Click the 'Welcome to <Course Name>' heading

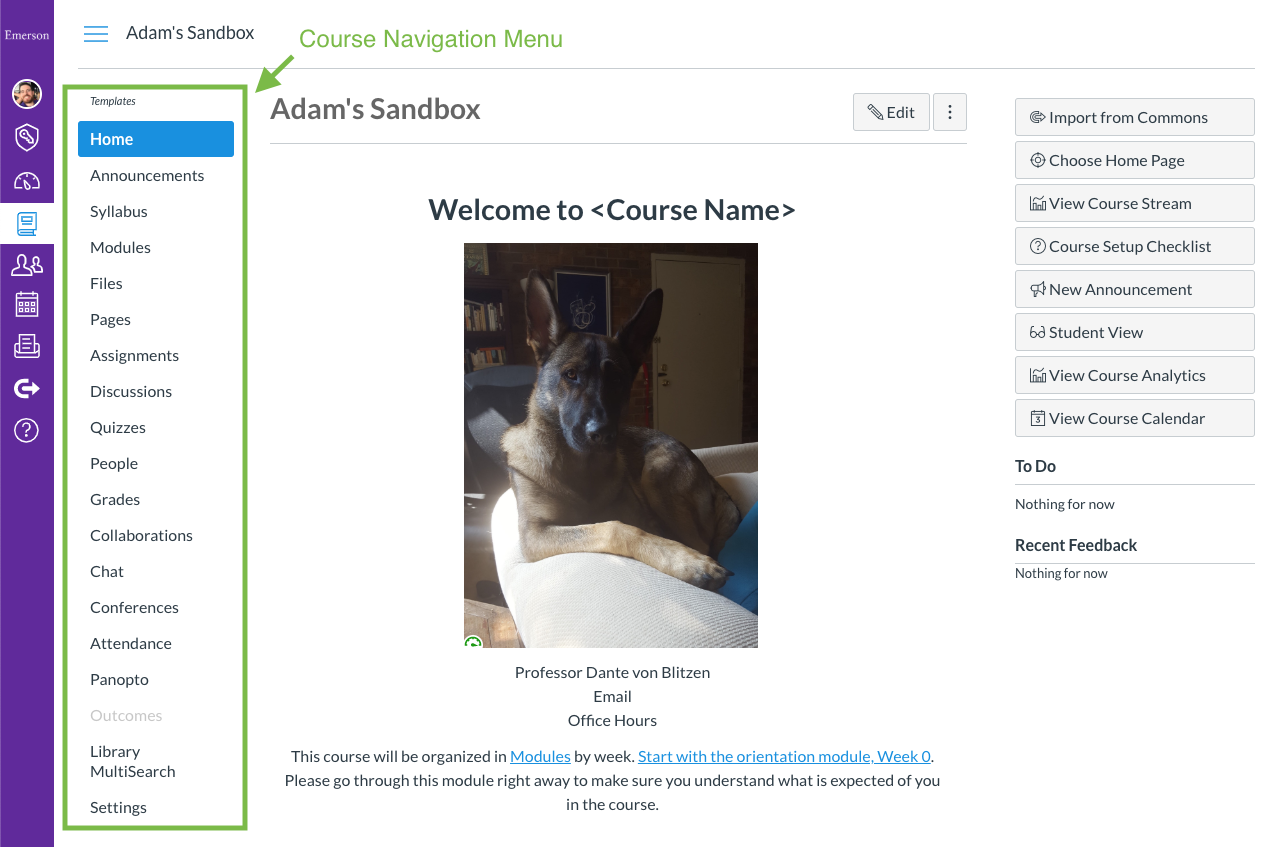612,210
